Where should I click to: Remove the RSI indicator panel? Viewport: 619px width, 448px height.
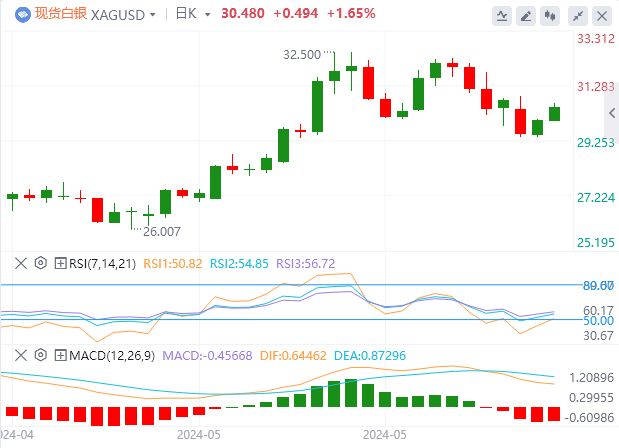[21, 263]
